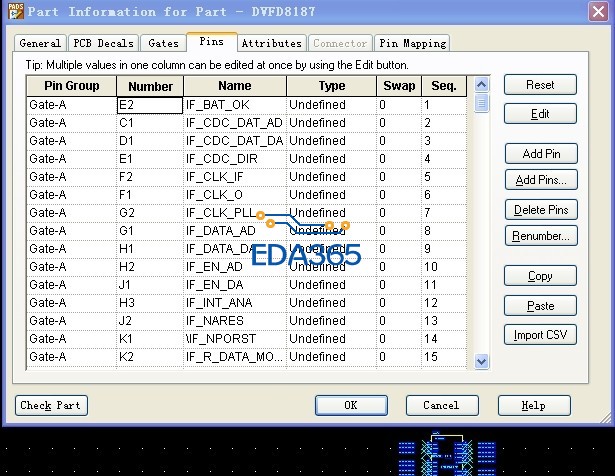Click the Swap column header
Viewport: 615px width, 476px height.
coord(399,86)
